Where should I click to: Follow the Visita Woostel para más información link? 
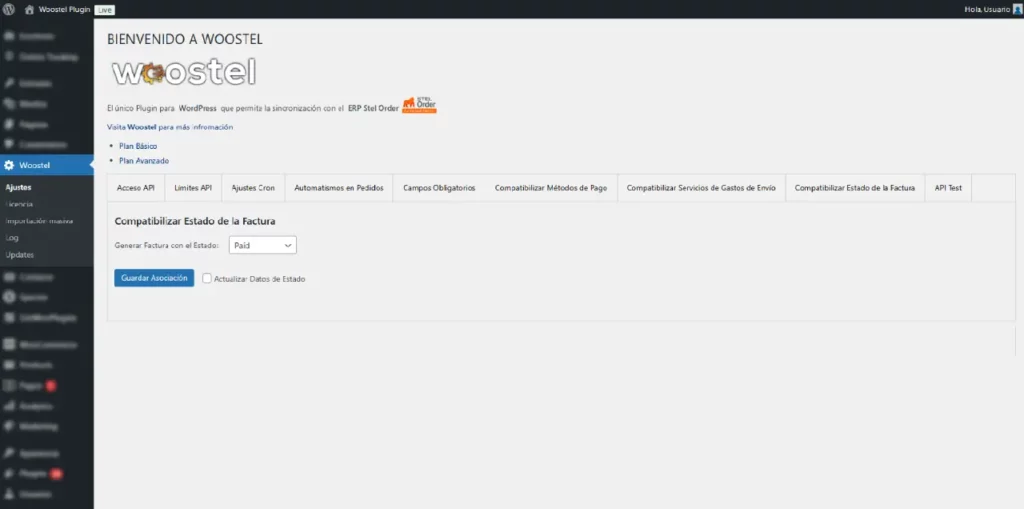tap(170, 127)
